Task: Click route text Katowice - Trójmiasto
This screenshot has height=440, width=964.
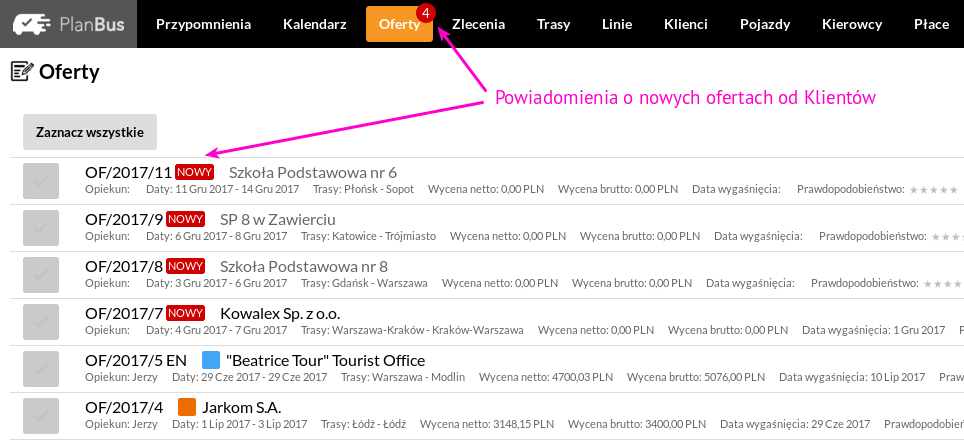Action: tap(384, 236)
